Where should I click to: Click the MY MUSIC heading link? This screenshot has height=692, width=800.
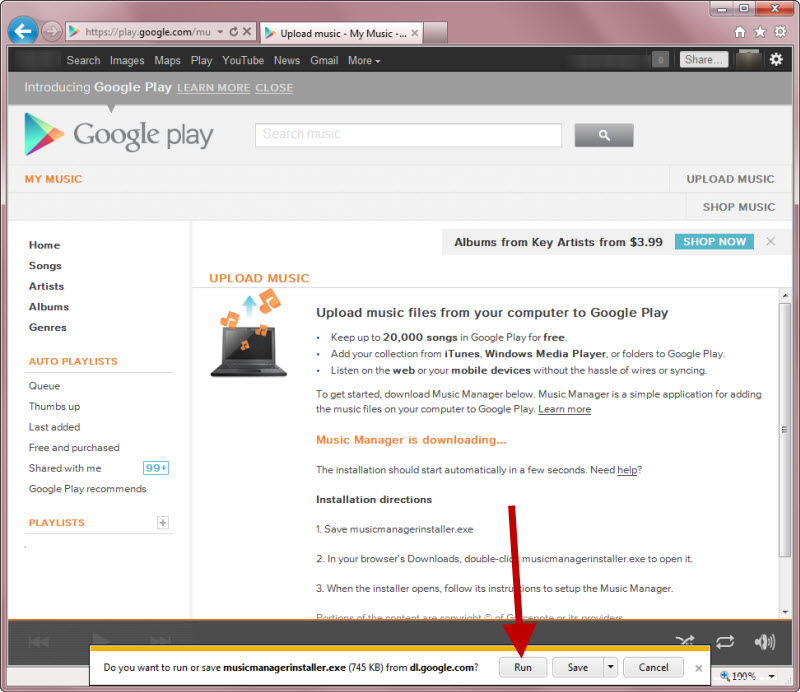53,179
